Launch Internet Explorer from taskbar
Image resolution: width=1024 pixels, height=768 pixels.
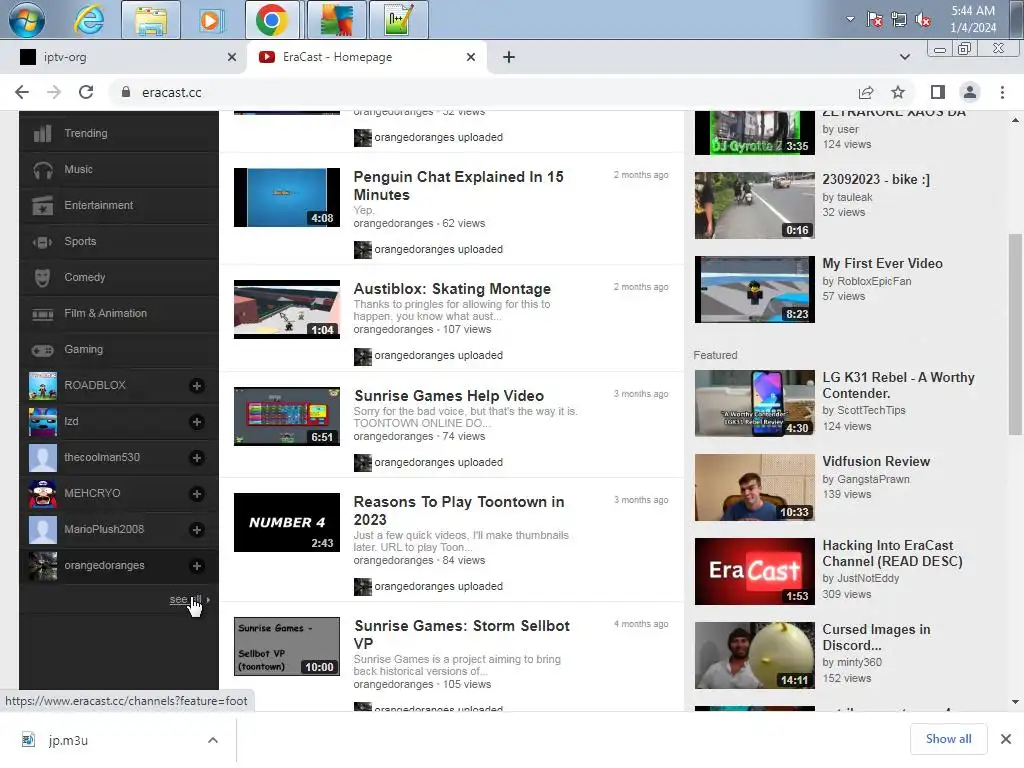tap(89, 20)
